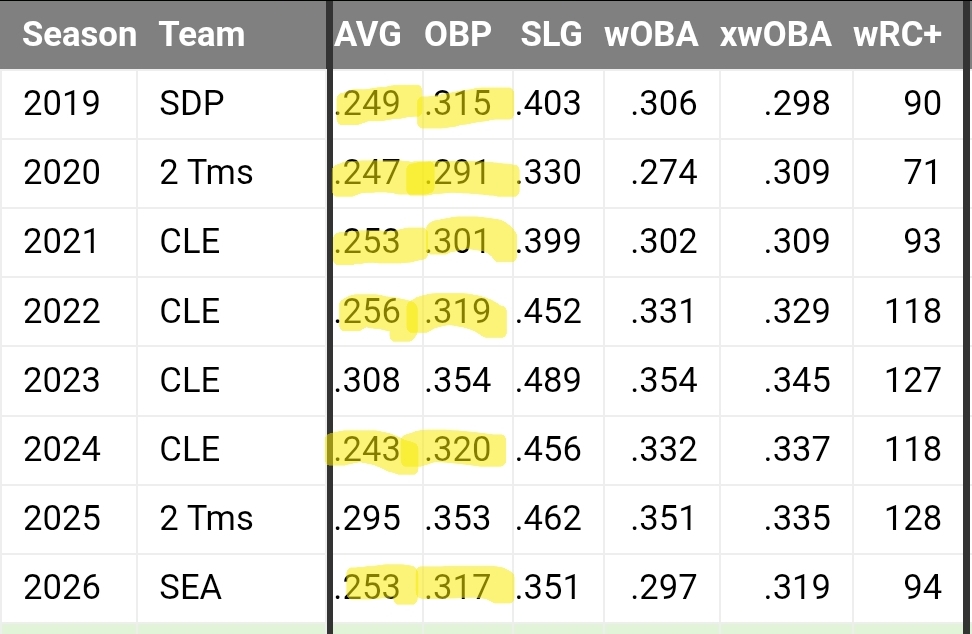Click the .274 wOBA value for 2020
Viewport: 972px width, 634px height.
pyautogui.click(x=664, y=172)
